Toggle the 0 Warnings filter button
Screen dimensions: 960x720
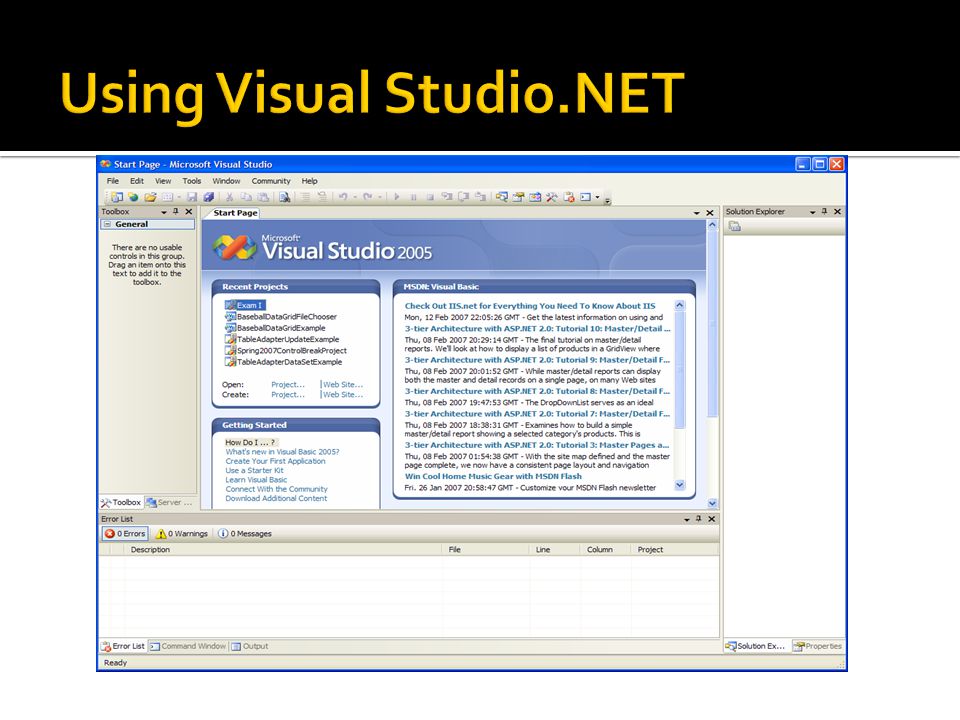pos(182,533)
